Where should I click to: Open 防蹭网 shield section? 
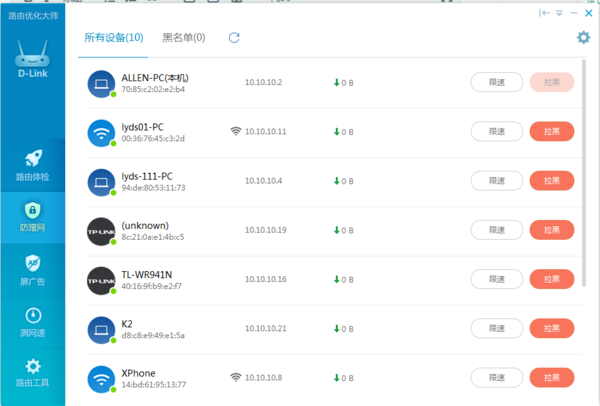pos(33,217)
